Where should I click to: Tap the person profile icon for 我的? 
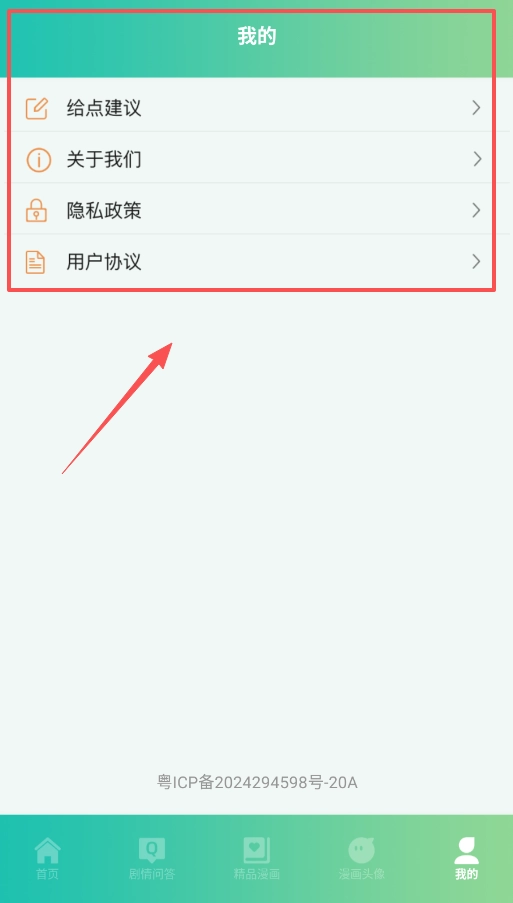tap(466, 850)
